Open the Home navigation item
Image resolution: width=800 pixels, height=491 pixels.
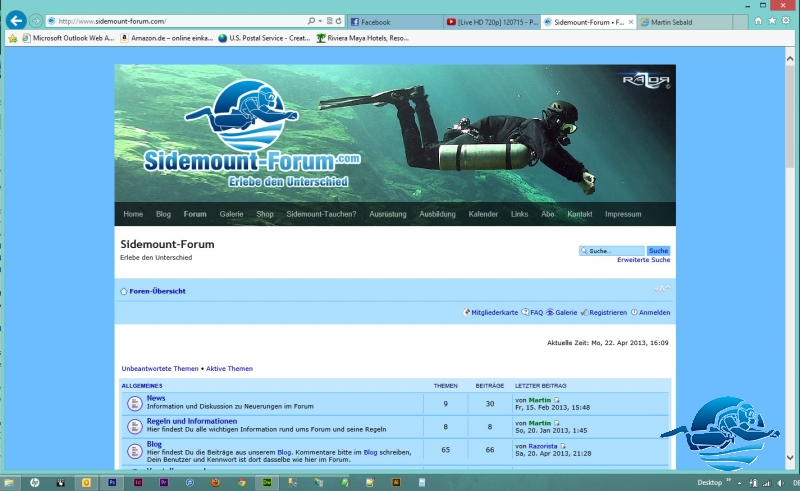[133, 214]
